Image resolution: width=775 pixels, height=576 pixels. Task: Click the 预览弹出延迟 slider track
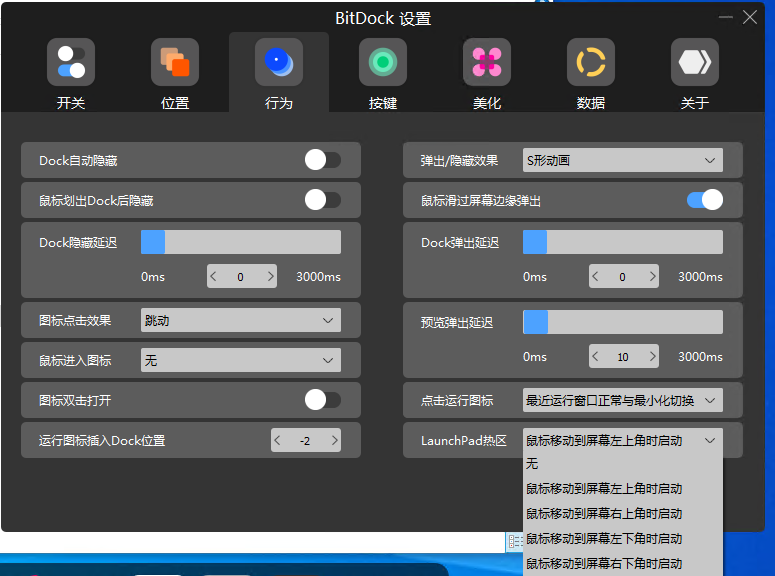[623, 322]
